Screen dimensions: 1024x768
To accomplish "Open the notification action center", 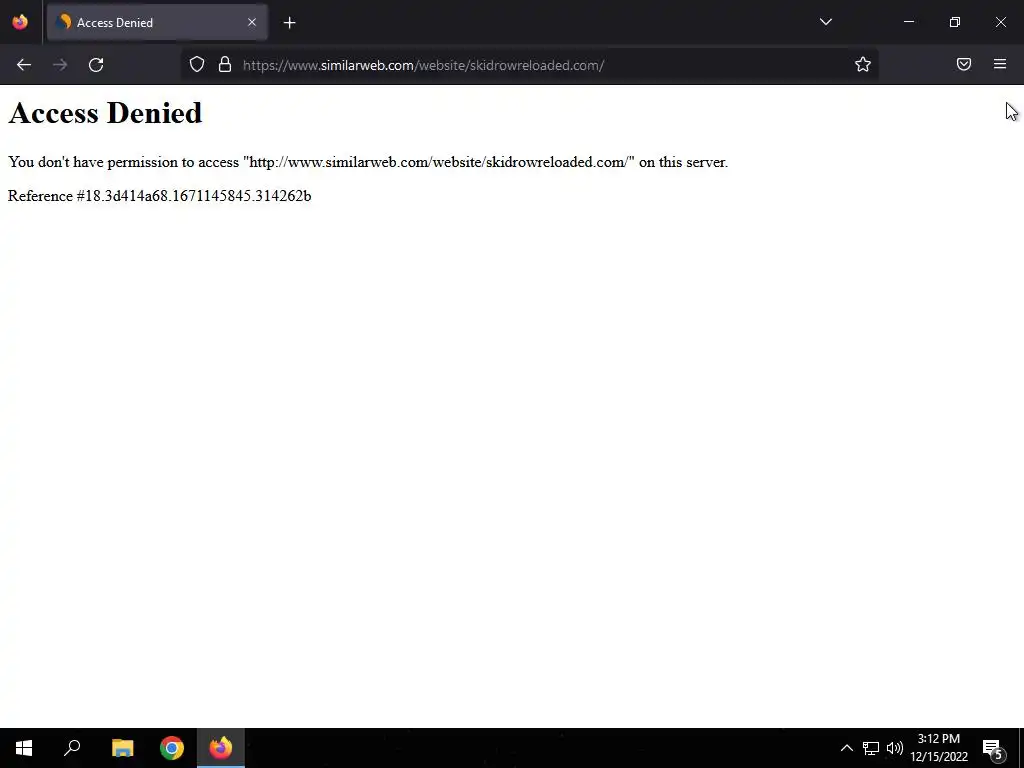I will pyautogui.click(x=993, y=748).
